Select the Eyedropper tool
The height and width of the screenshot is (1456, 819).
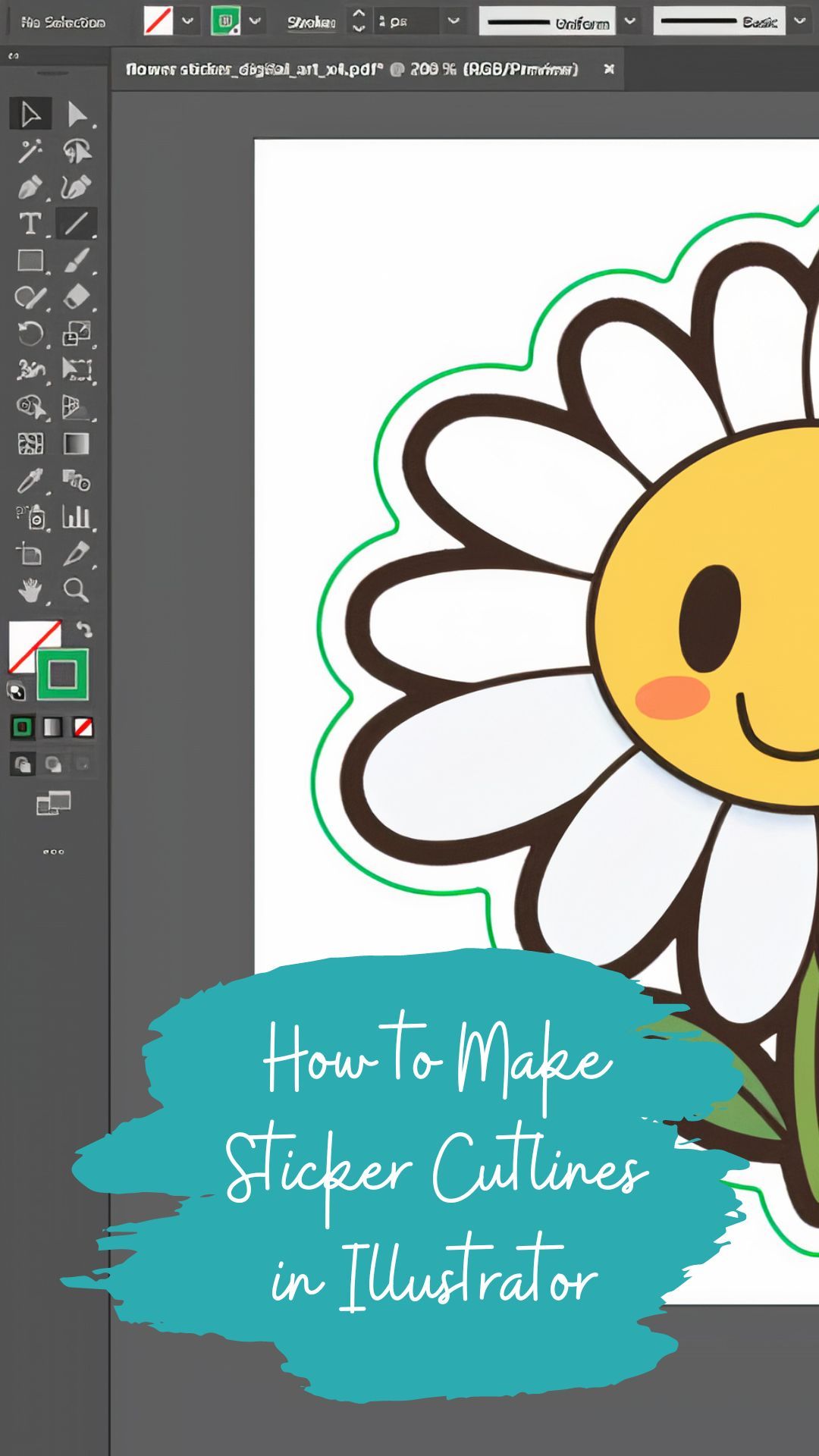point(30,480)
